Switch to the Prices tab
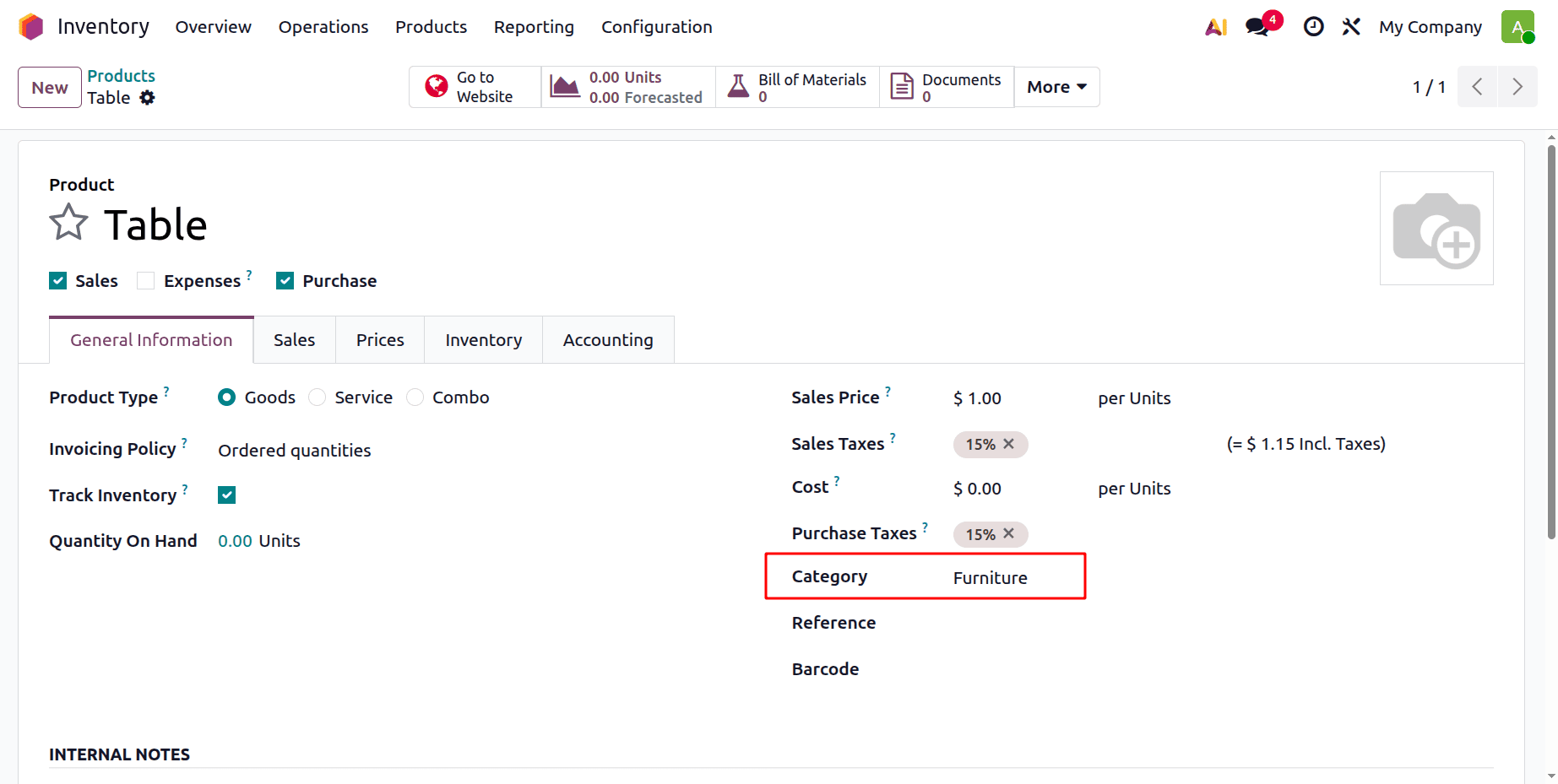This screenshot has height=784, width=1558. pos(380,340)
